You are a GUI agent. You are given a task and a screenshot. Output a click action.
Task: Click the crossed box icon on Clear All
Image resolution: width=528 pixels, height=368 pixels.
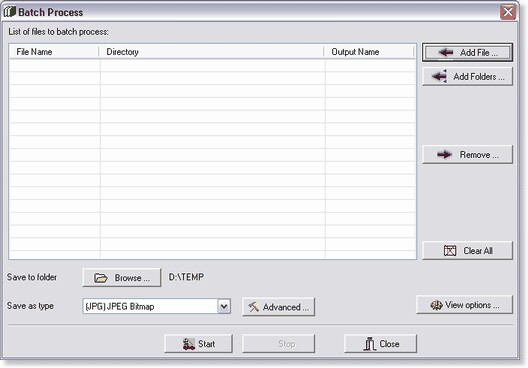point(450,250)
